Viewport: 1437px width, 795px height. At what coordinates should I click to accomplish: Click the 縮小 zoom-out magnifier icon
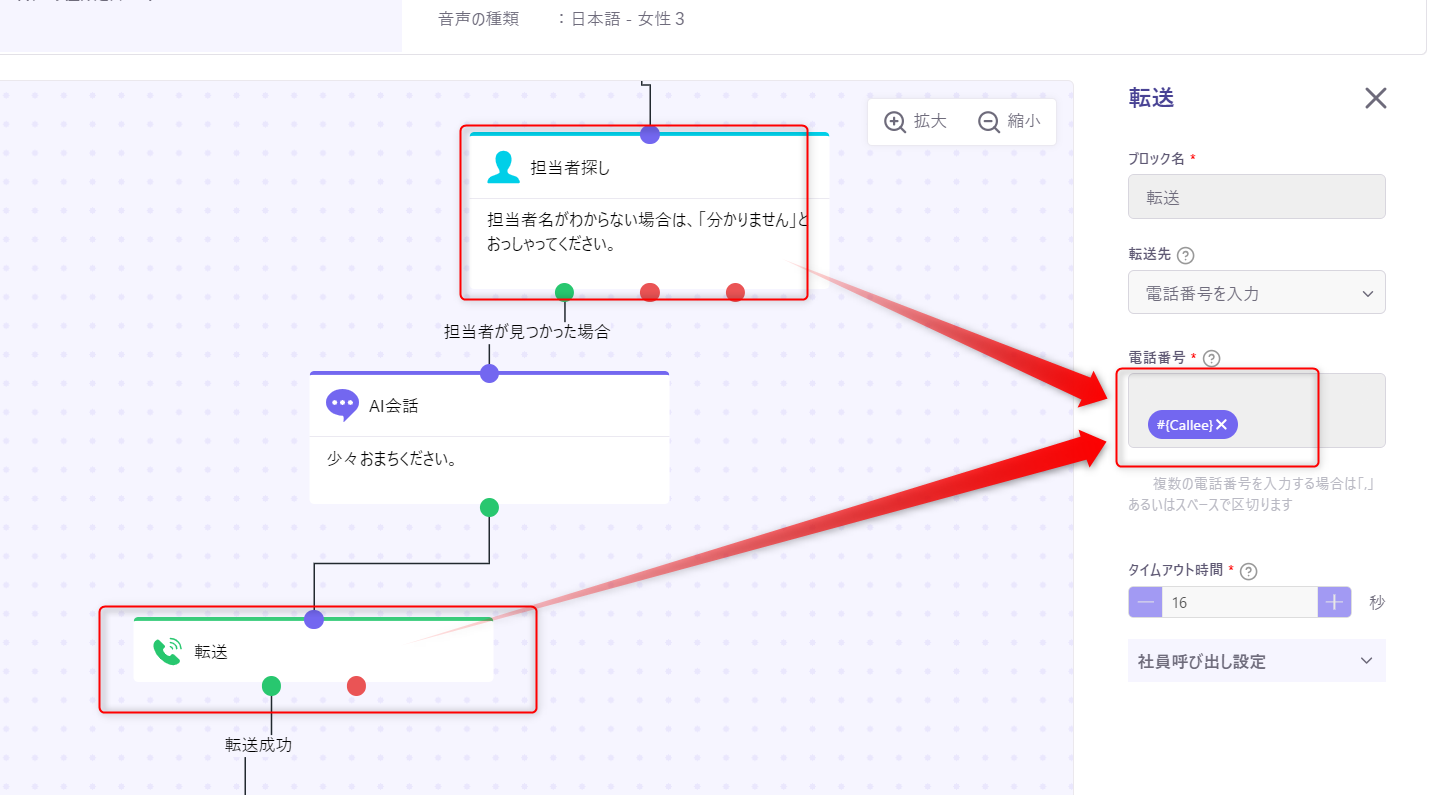pyautogui.click(x=989, y=121)
